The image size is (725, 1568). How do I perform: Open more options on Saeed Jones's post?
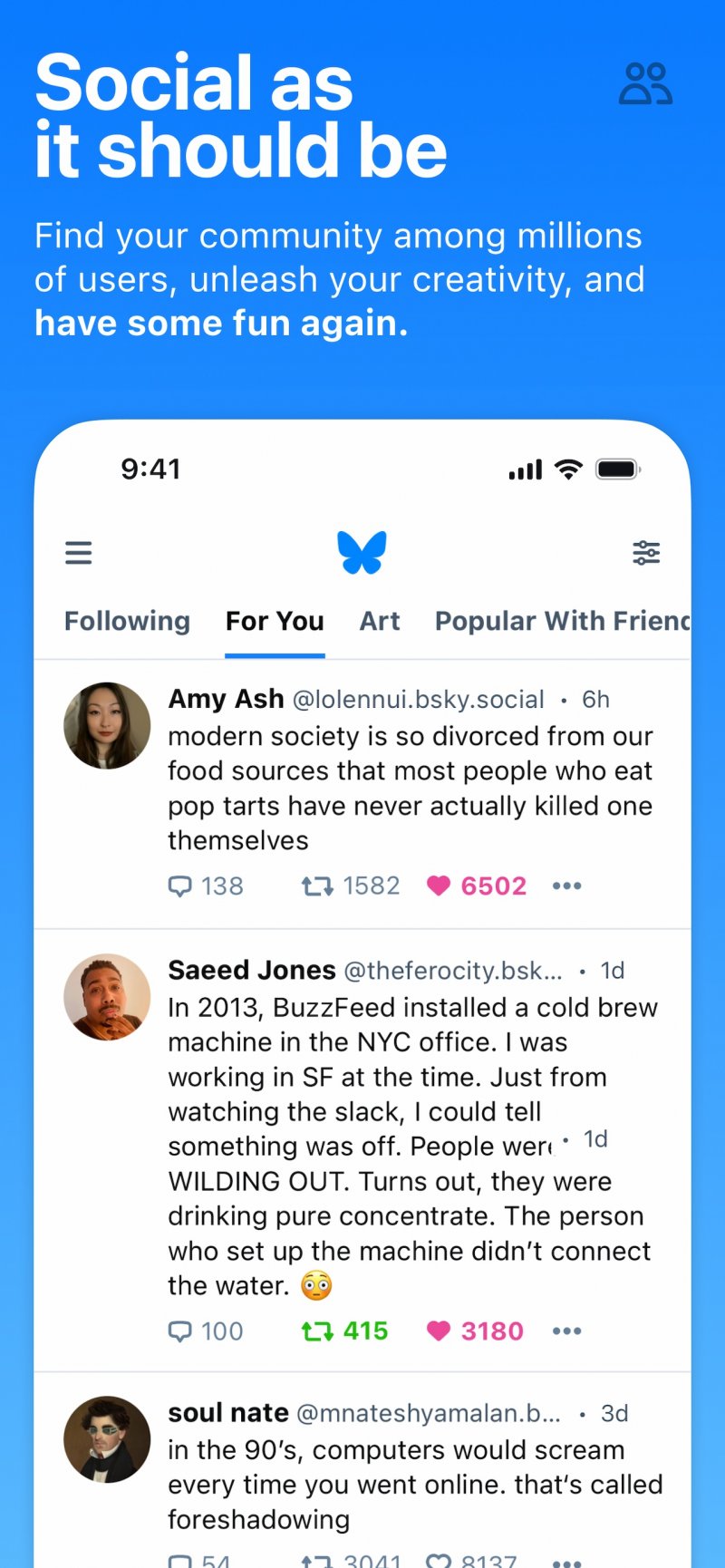[x=566, y=1331]
